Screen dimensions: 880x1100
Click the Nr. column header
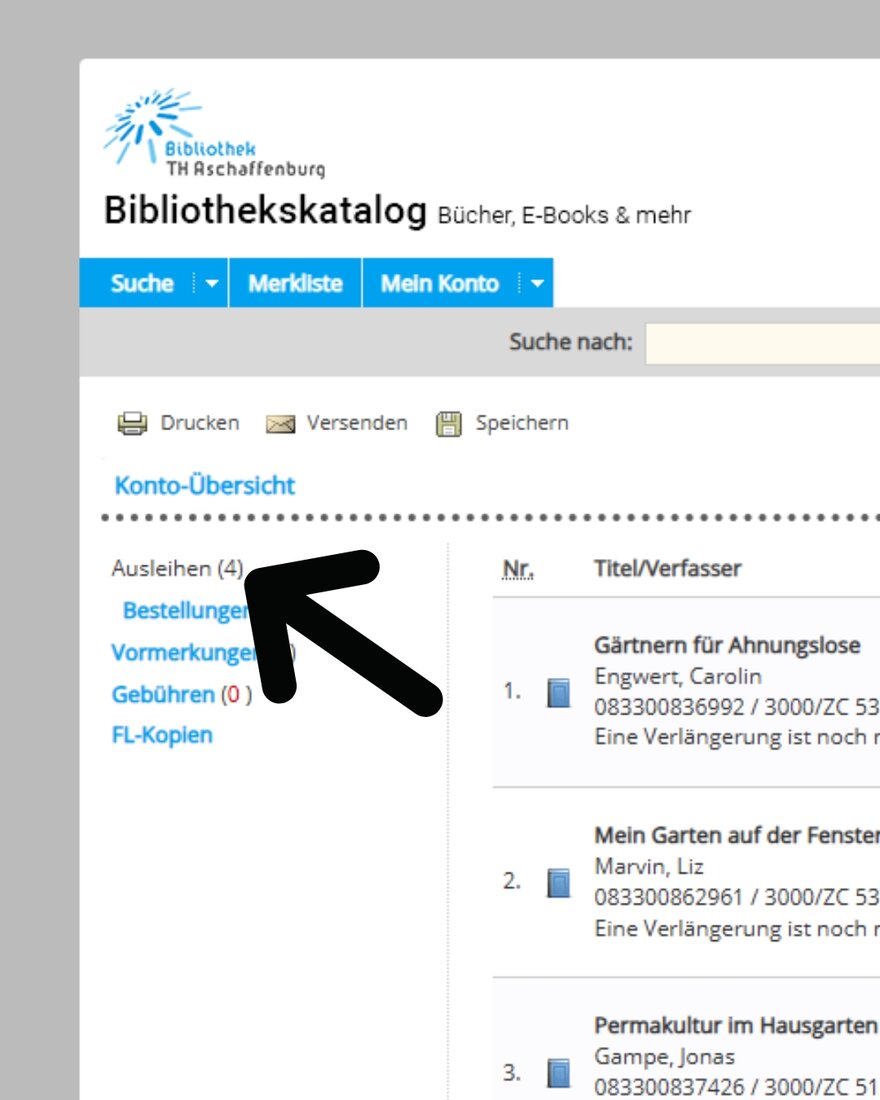point(518,569)
